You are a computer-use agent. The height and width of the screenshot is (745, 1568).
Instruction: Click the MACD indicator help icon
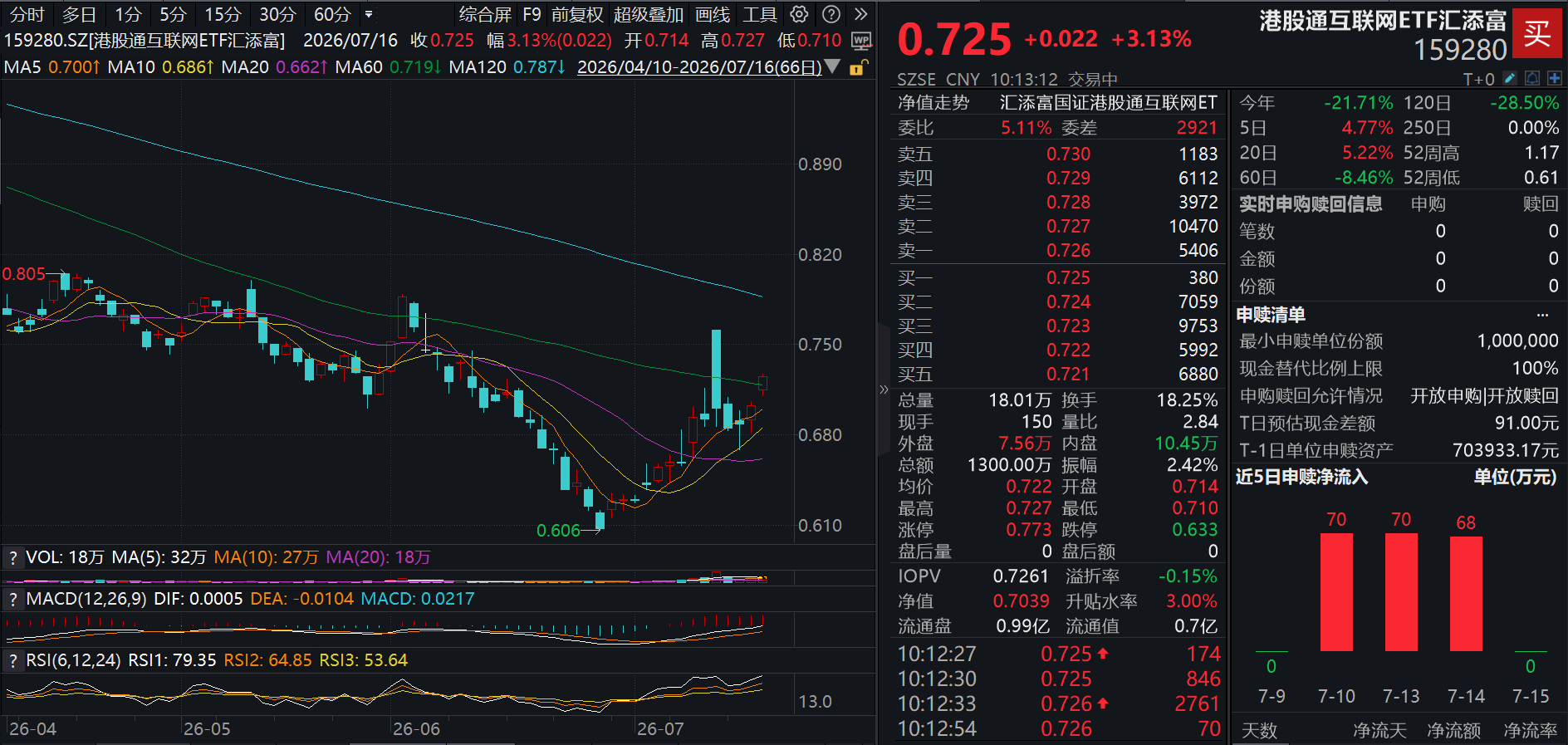point(13,599)
